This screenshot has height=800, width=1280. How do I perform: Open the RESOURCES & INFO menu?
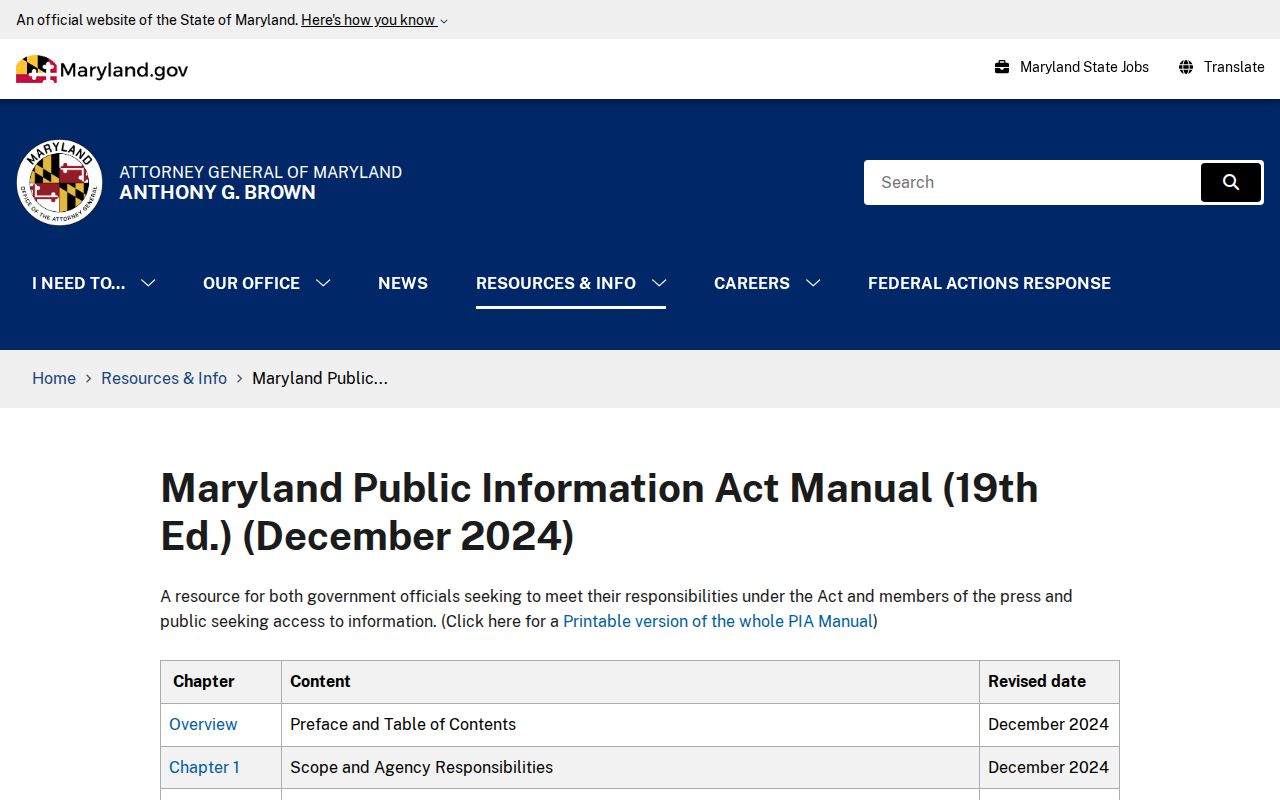pos(556,283)
